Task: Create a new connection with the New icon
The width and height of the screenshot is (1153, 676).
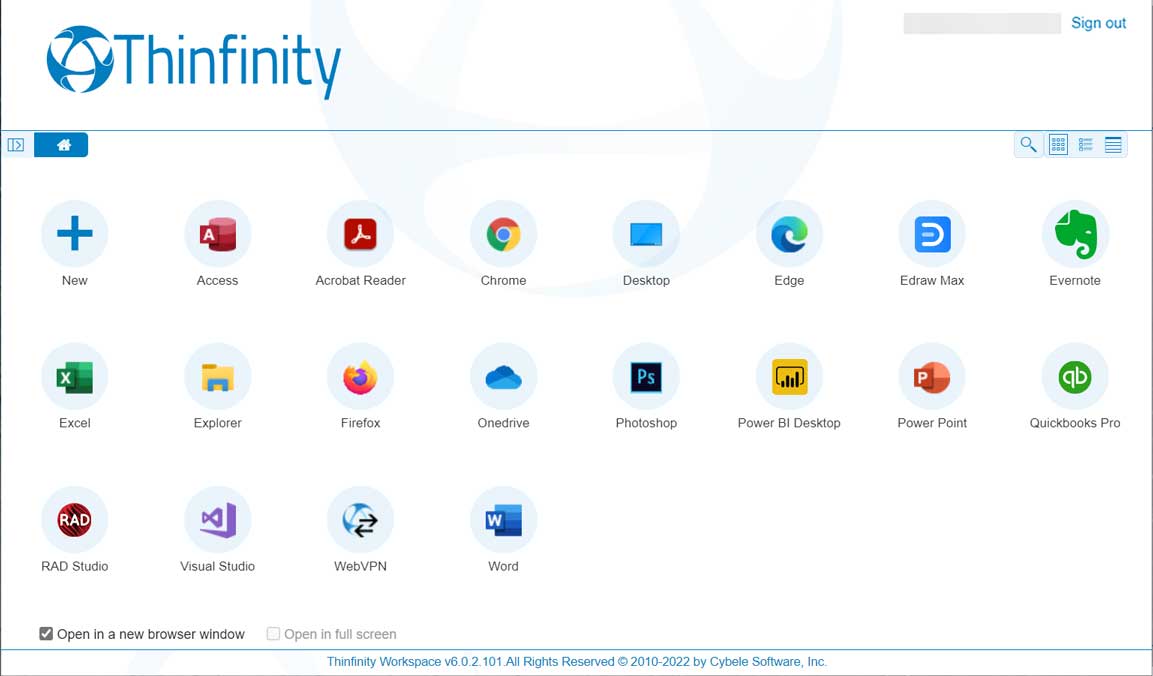Action: (x=74, y=234)
